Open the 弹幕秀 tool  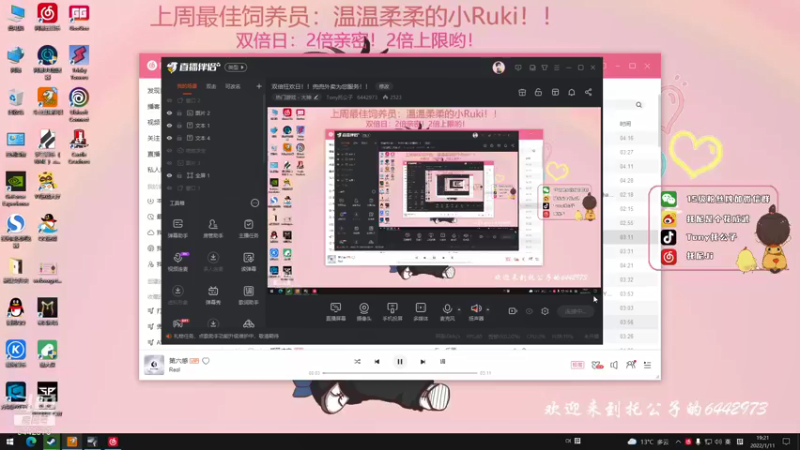[x=213, y=294]
